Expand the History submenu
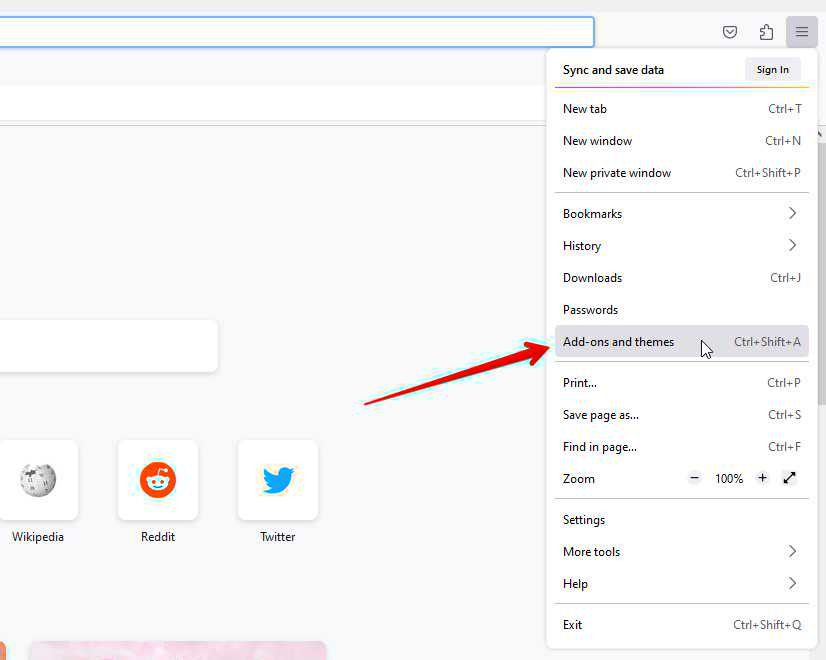Image resolution: width=826 pixels, height=660 pixels. [681, 246]
